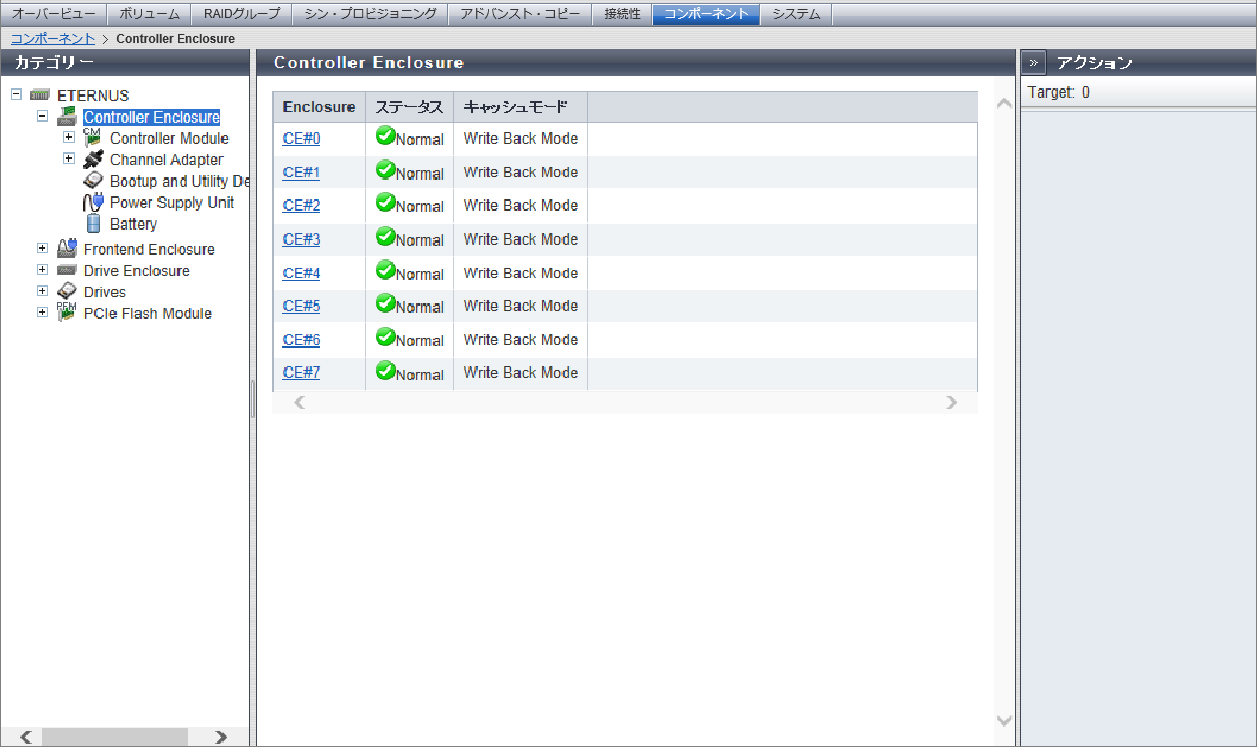This screenshot has height=747, width=1257.
Task: Click the category pane horizontal scrollbar
Action: click(120, 737)
